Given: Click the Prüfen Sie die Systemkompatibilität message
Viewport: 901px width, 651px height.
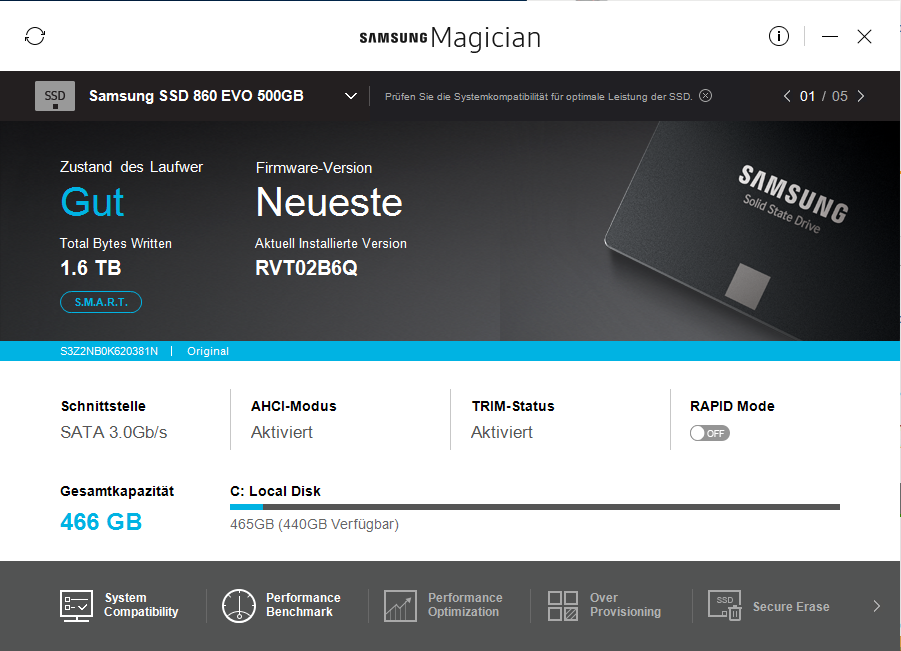Looking at the screenshot, I should coord(538,97).
